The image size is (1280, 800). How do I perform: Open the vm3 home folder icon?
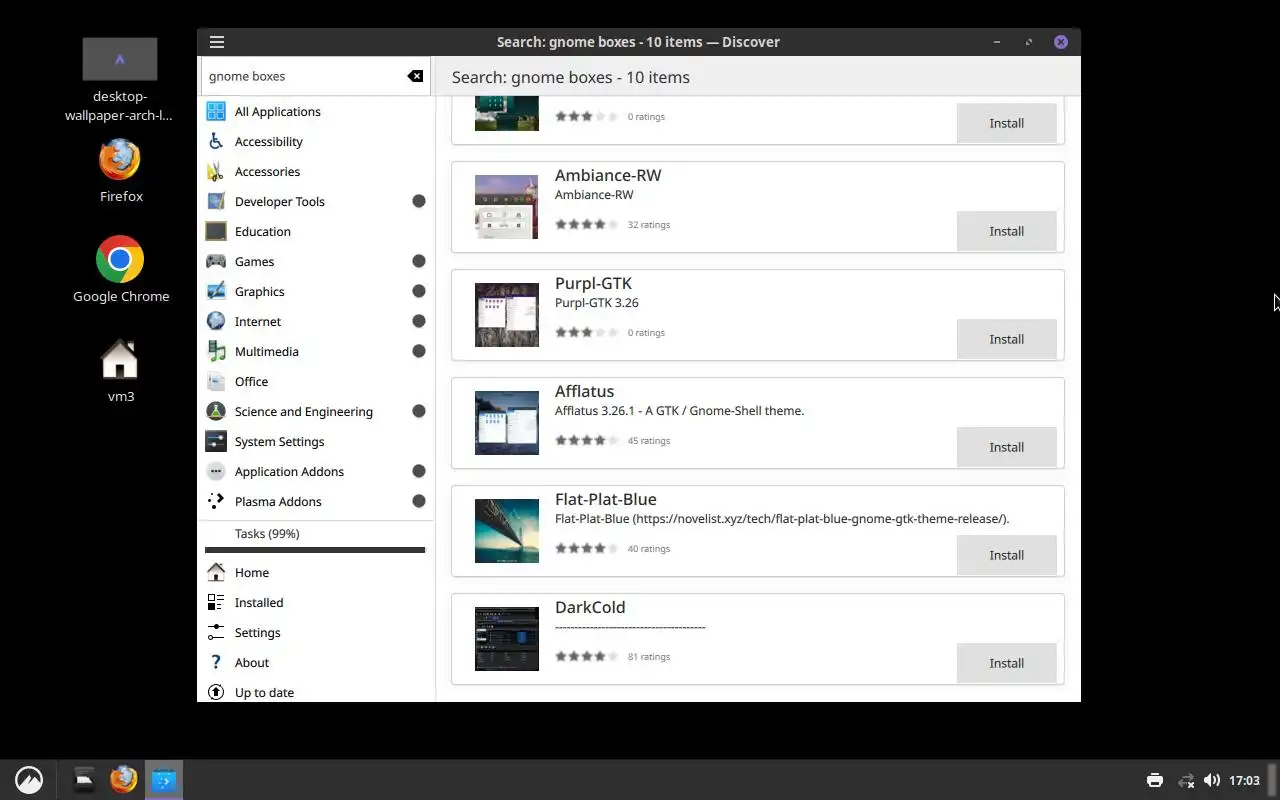point(120,360)
